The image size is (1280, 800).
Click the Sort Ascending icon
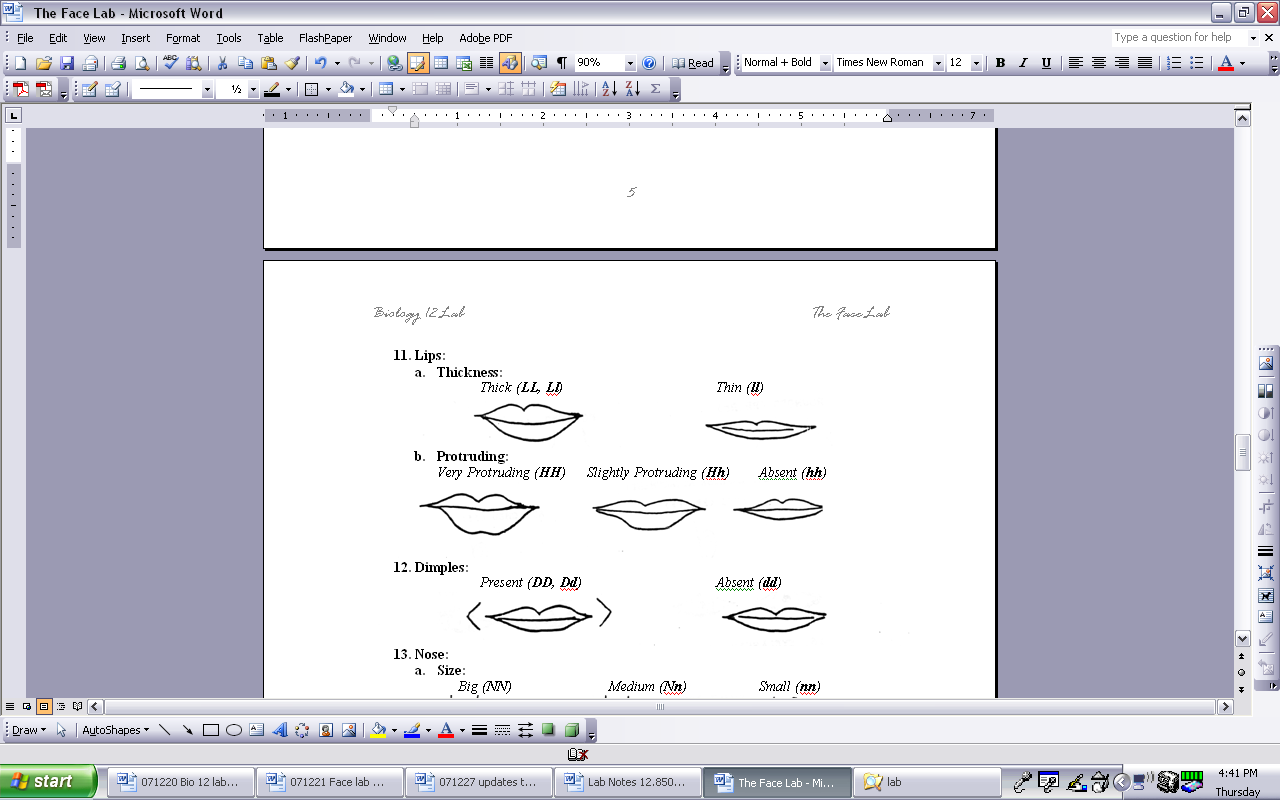(609, 89)
